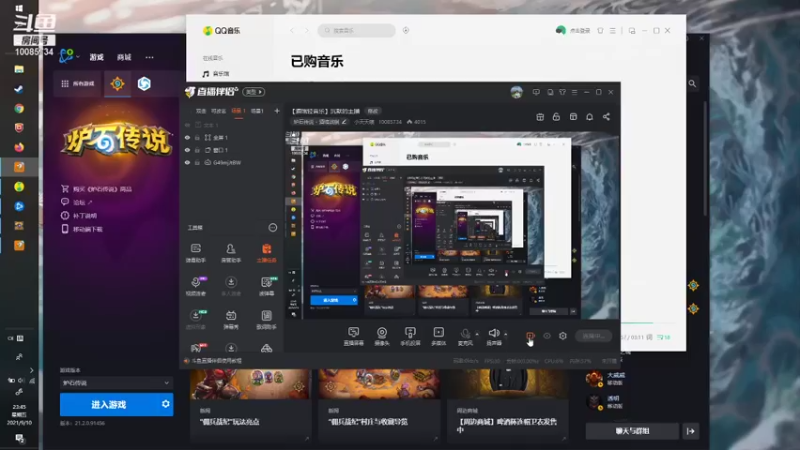Open Firefox from the vertical taskbar
800x450 pixels.
[x=19, y=147]
